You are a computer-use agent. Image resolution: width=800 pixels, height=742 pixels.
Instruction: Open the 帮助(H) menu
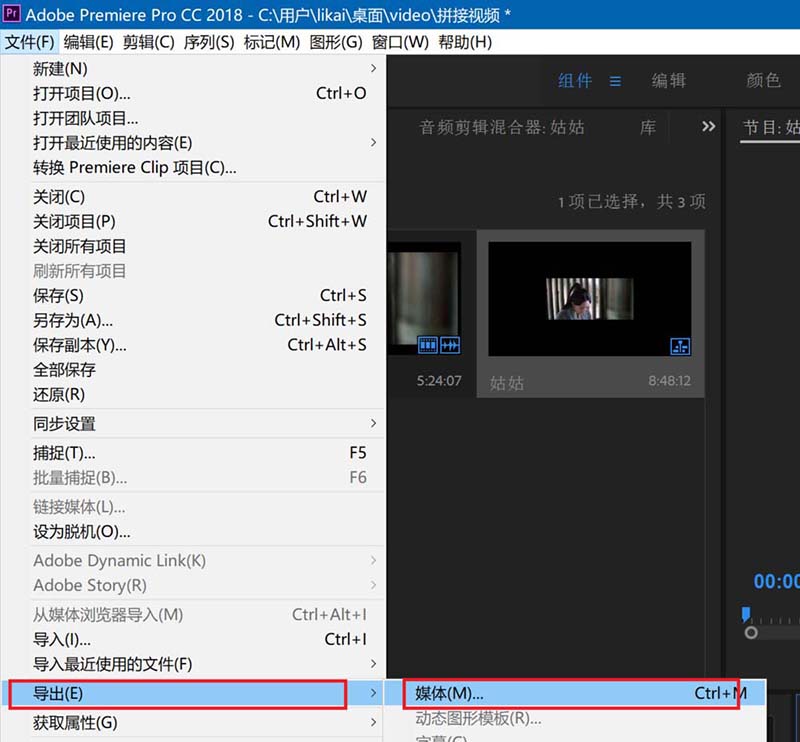(x=463, y=42)
